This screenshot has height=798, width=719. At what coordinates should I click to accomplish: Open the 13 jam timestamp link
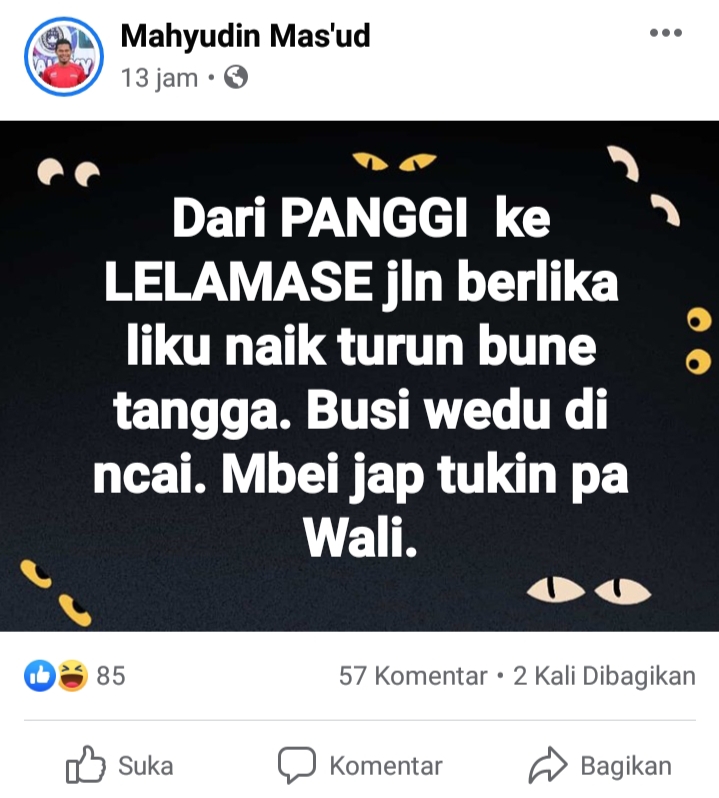[159, 78]
